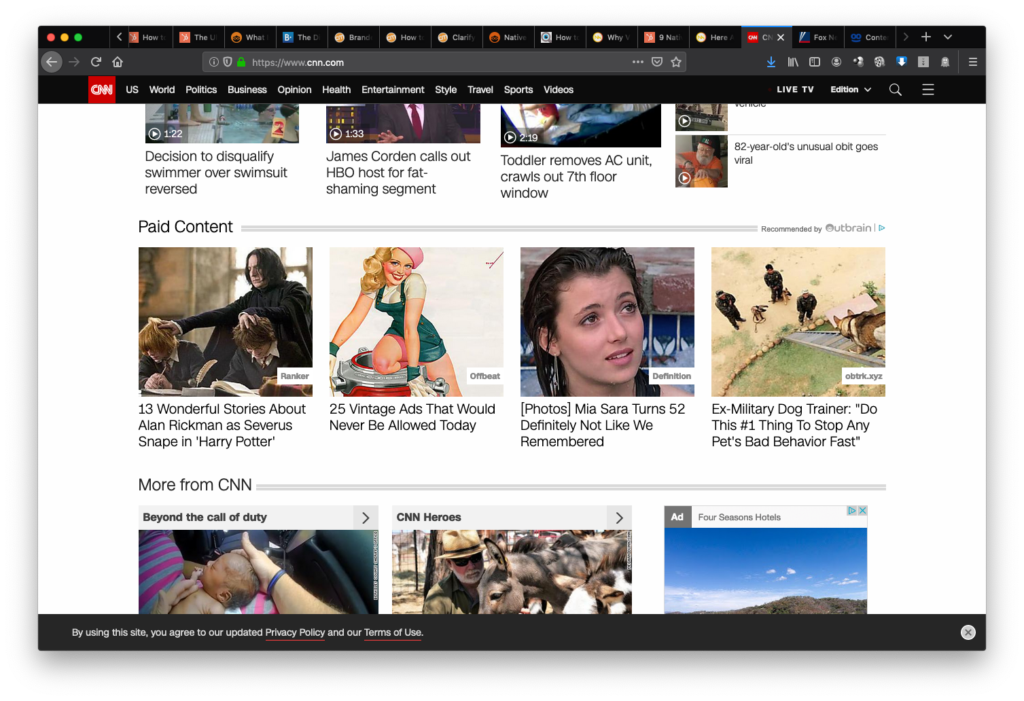This screenshot has height=701, width=1024.
Task: Open the Library icon in toolbar
Action: 793,62
